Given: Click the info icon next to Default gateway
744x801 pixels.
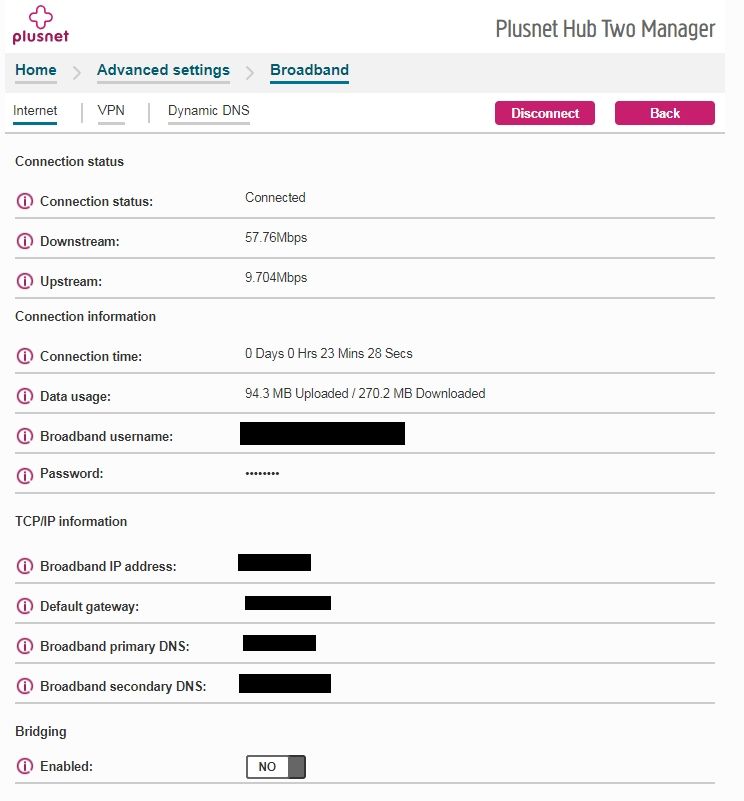Looking at the screenshot, I should coord(25,606).
